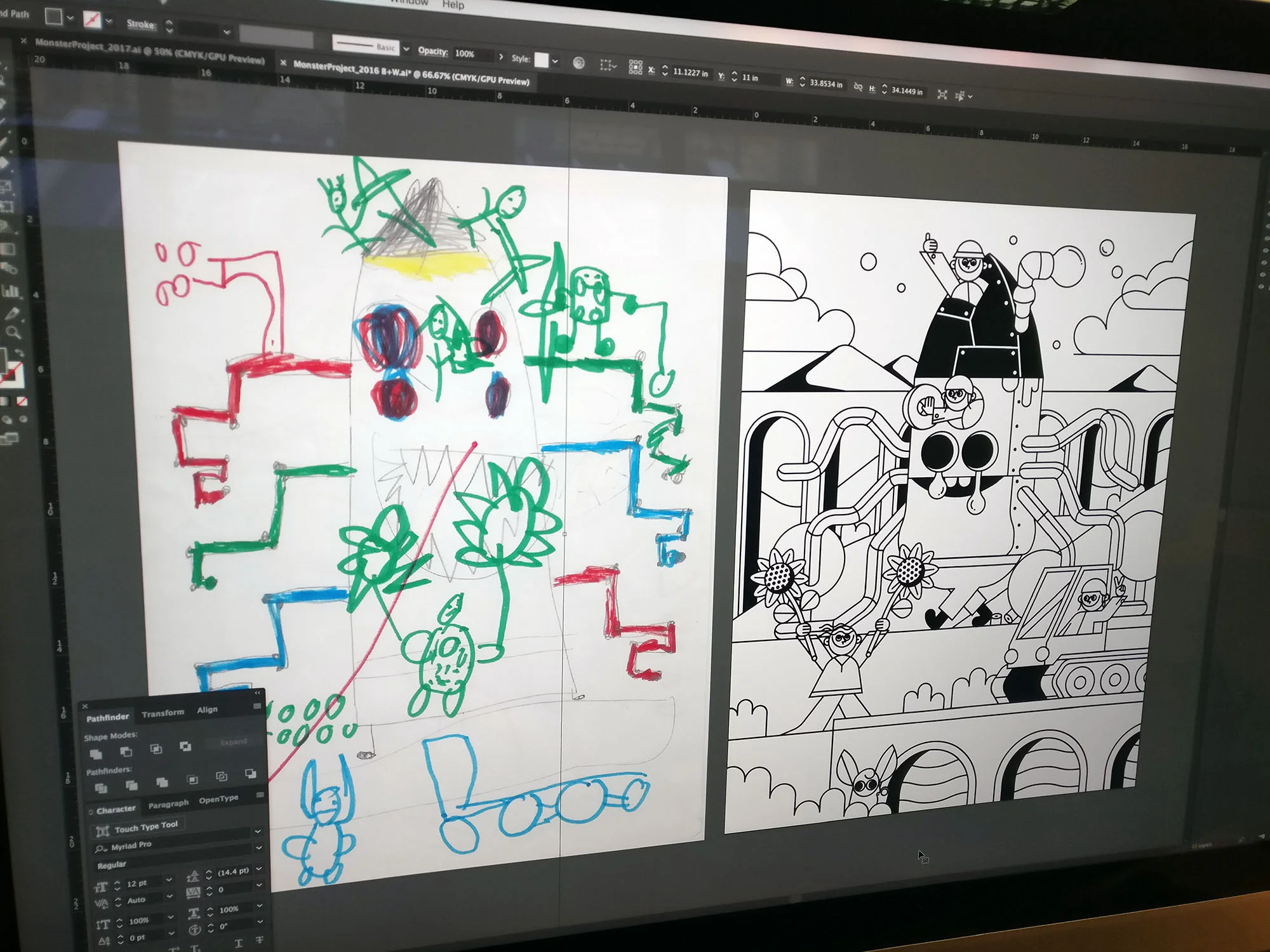The width and height of the screenshot is (1270, 952).
Task: Click the kerning icon in Character panel
Action: coord(101,904)
